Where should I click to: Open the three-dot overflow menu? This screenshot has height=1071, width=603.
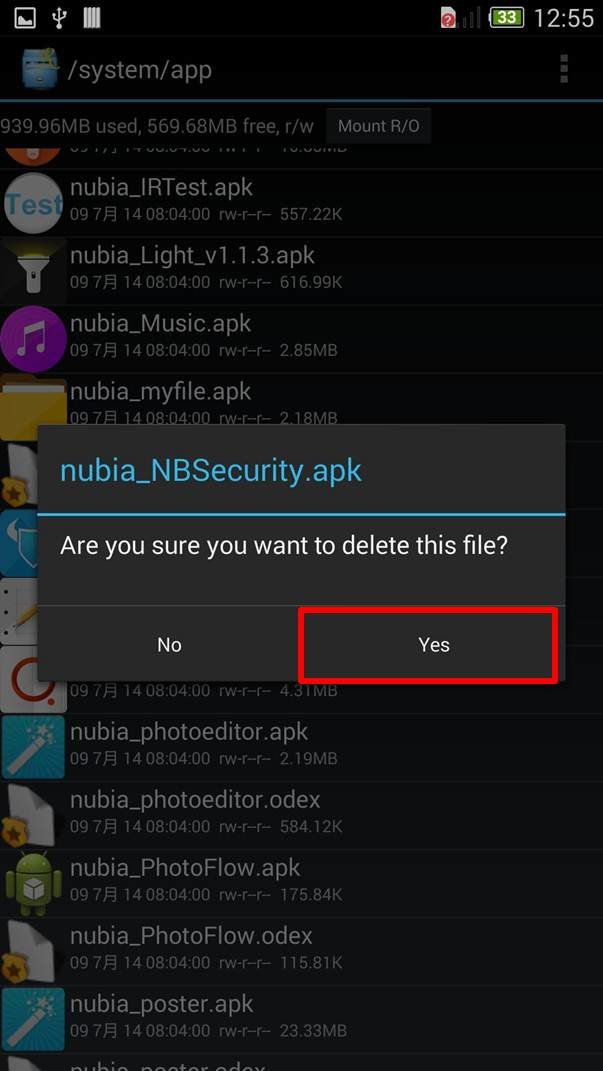(563, 69)
